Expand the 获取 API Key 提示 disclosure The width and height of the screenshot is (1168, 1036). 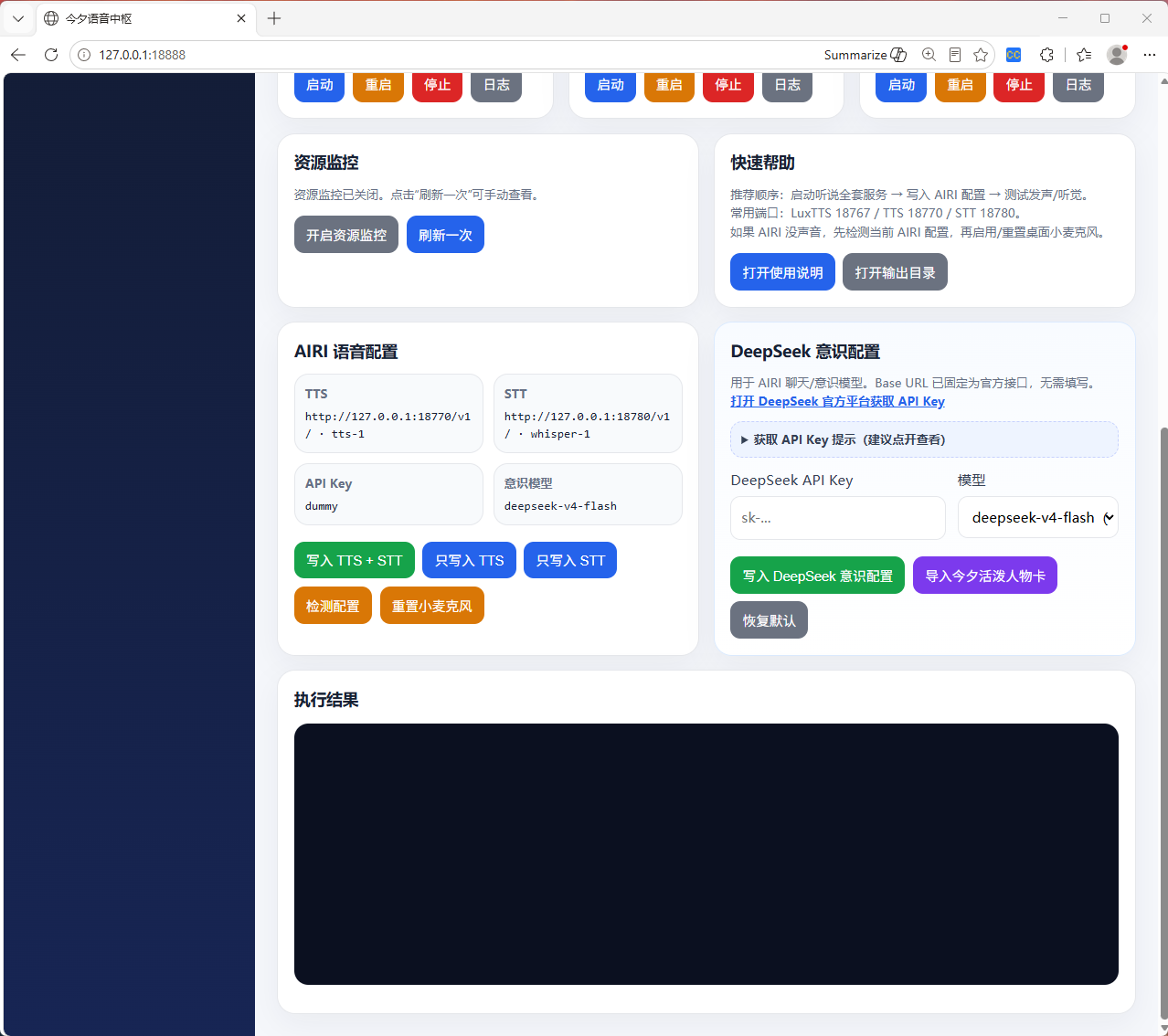coord(924,439)
